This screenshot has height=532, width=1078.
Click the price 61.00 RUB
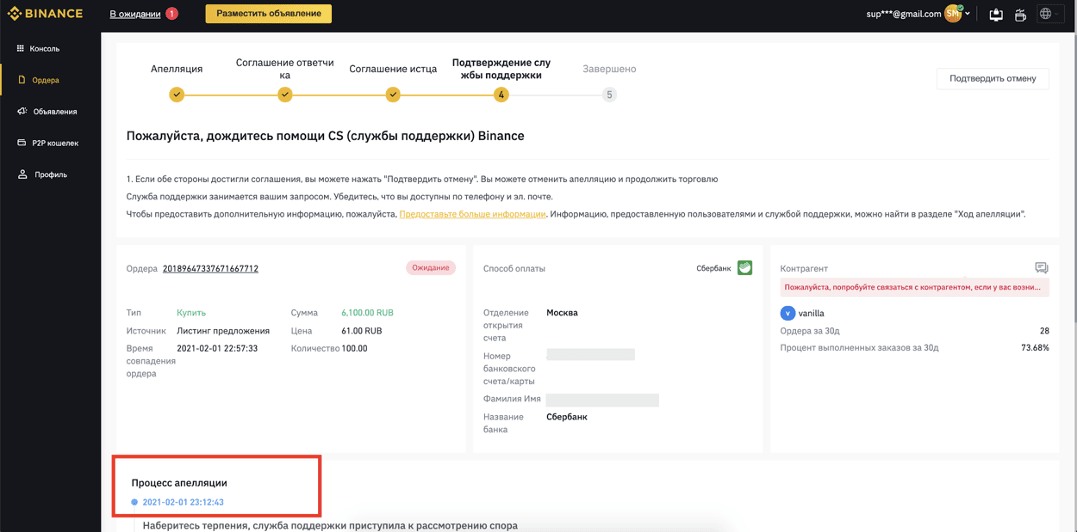[x=362, y=331]
